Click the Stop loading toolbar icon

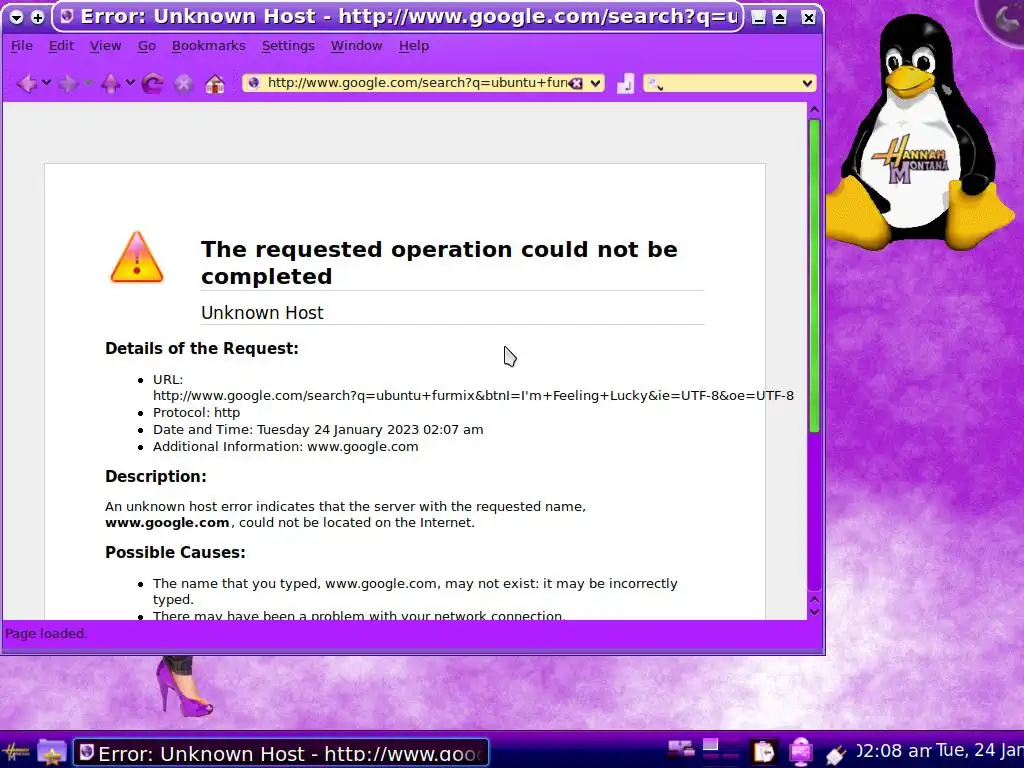click(x=184, y=84)
